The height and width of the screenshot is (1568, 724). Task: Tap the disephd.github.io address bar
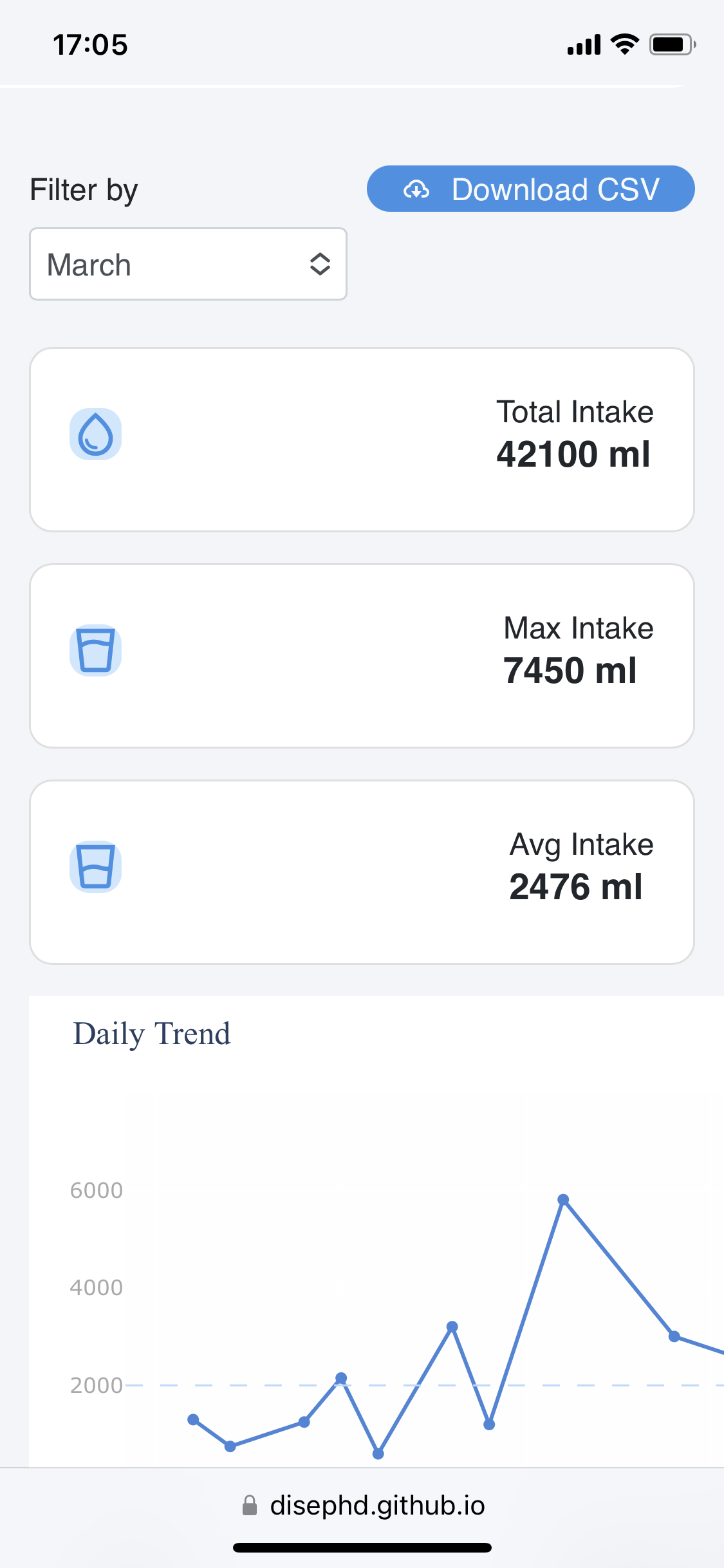coord(377,1506)
